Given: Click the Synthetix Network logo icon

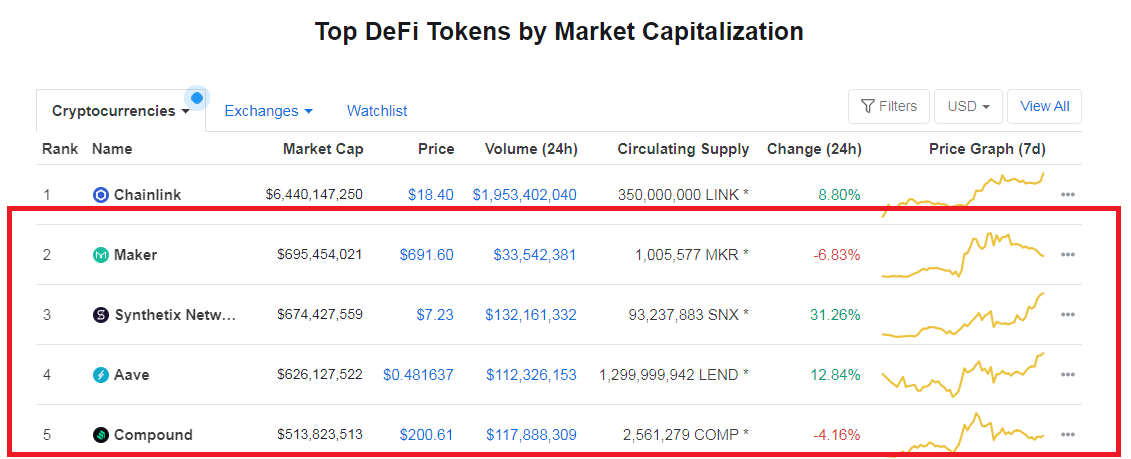Looking at the screenshot, I should tap(101, 315).
